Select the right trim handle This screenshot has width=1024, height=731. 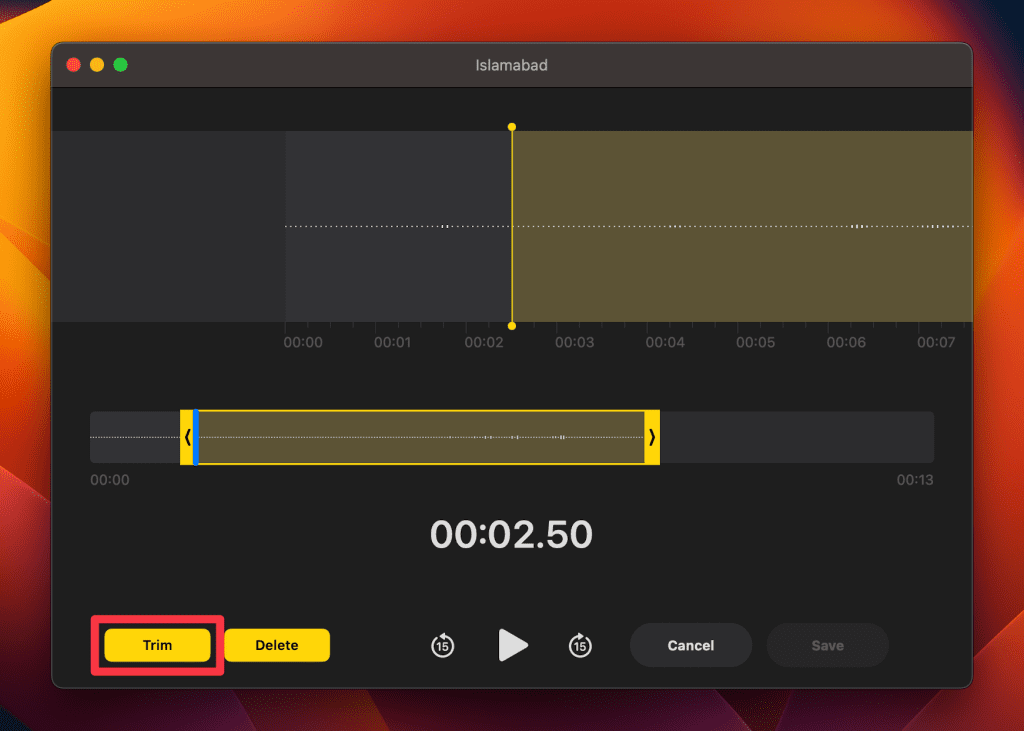click(652, 437)
